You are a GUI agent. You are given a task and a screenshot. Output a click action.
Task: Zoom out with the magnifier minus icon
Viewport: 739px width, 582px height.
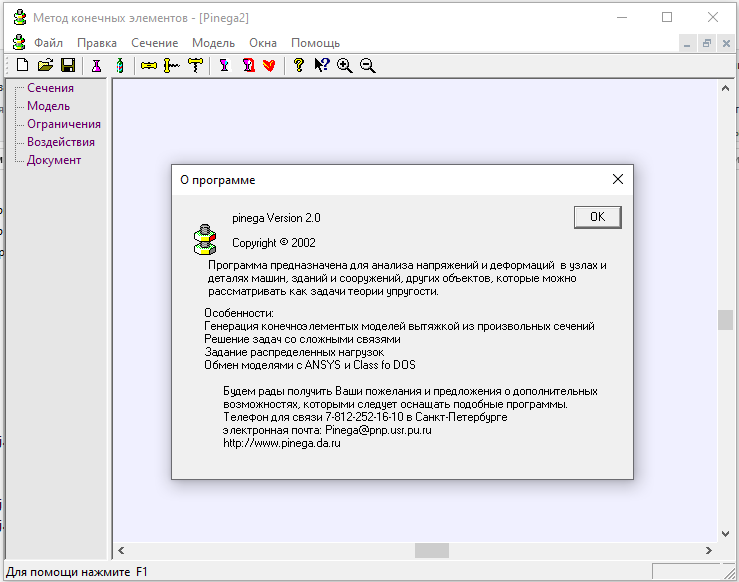368,65
